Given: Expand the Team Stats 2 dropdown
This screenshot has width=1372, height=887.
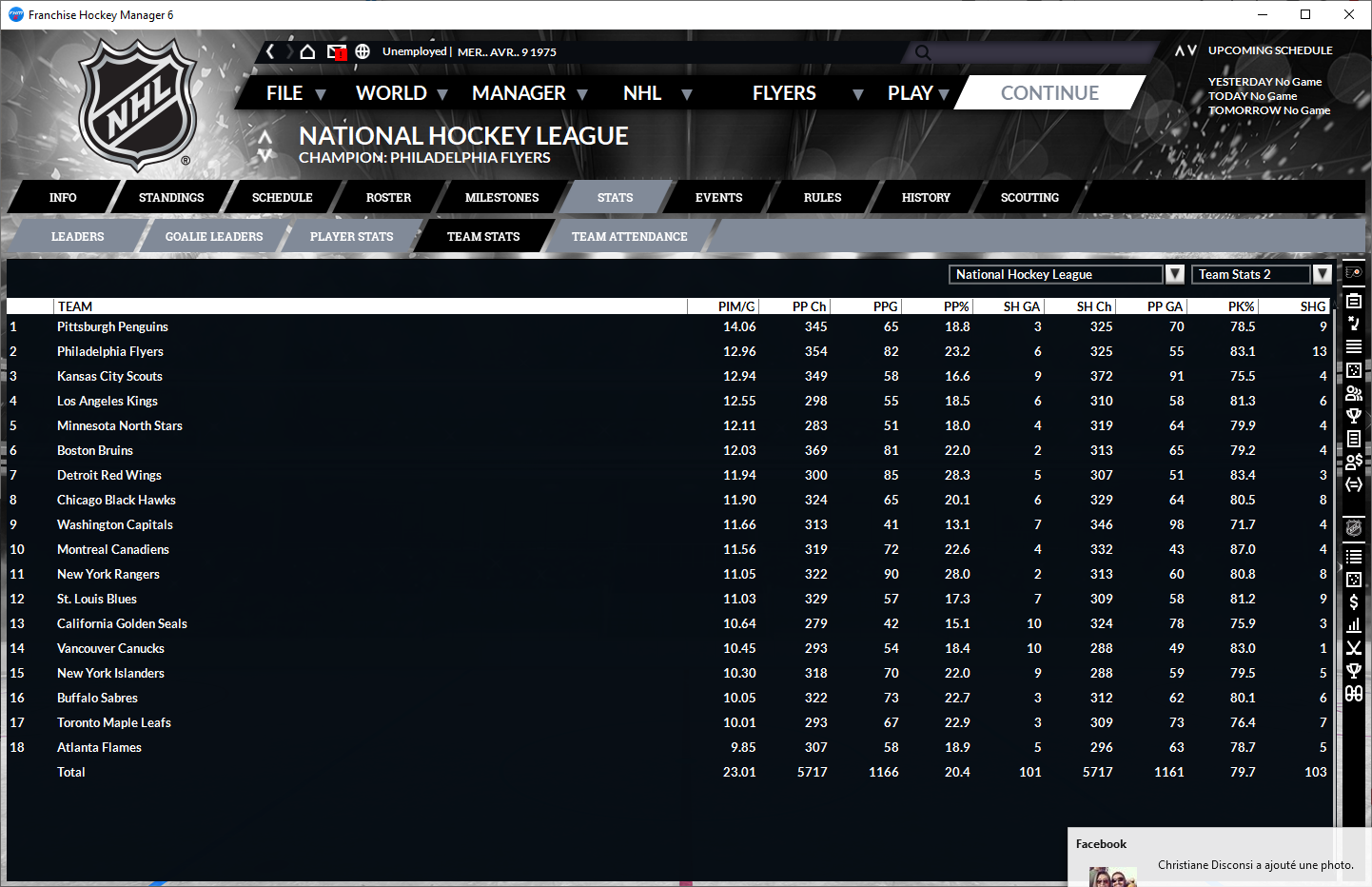Looking at the screenshot, I should click(1323, 274).
